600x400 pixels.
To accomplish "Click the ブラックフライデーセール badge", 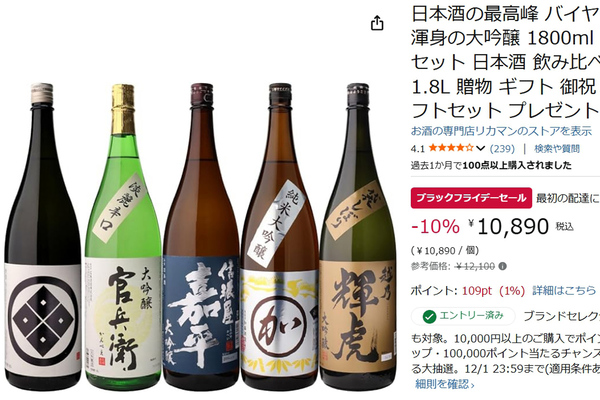I will (x=471, y=198).
